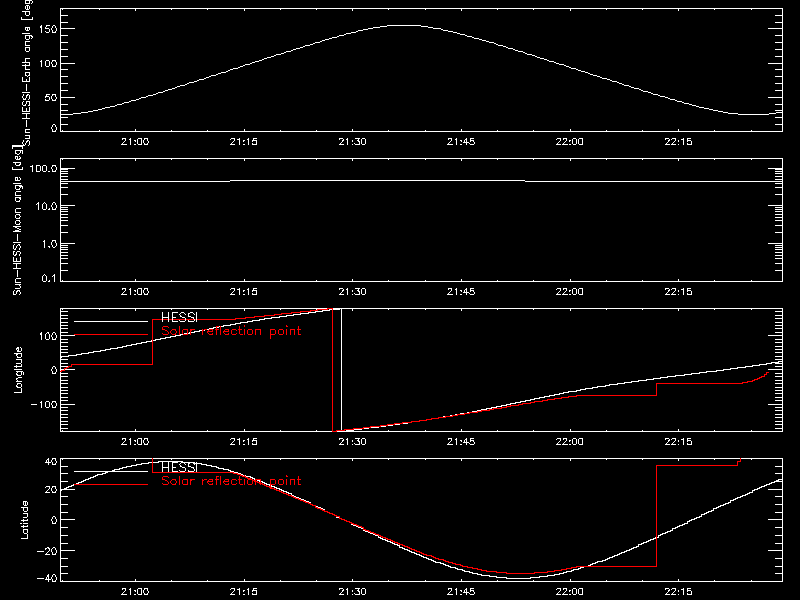The width and height of the screenshot is (800, 600).
Task: Click the 100.0 tick on the Moon plot
Action: pos(44,169)
